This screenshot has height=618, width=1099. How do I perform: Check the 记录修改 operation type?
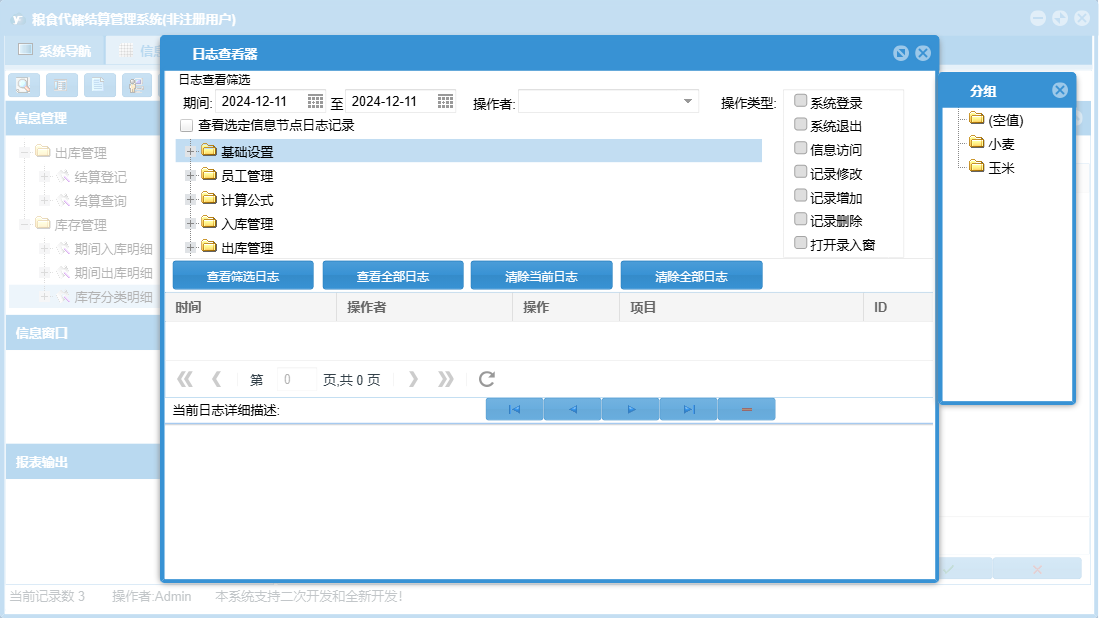pos(800,172)
